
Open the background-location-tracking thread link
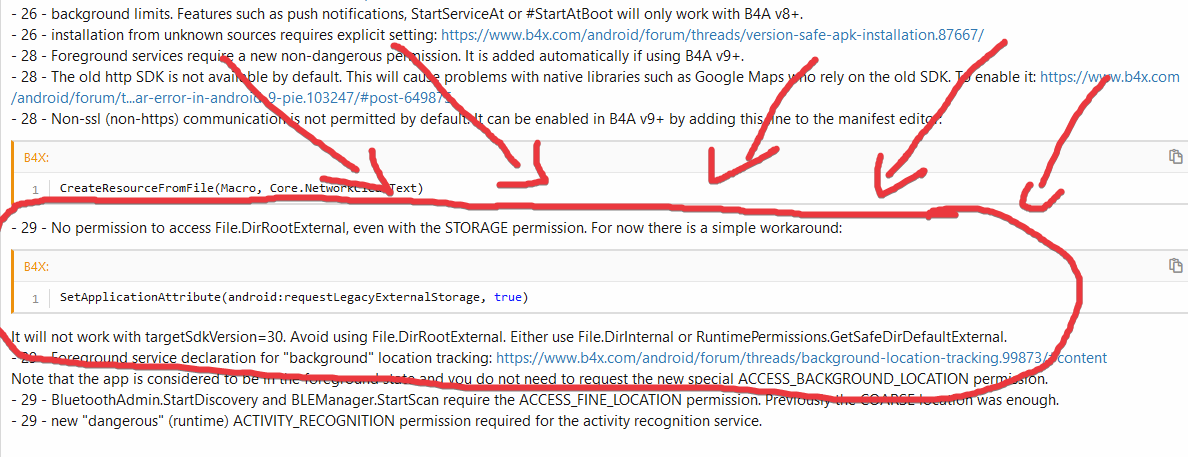[800, 357]
